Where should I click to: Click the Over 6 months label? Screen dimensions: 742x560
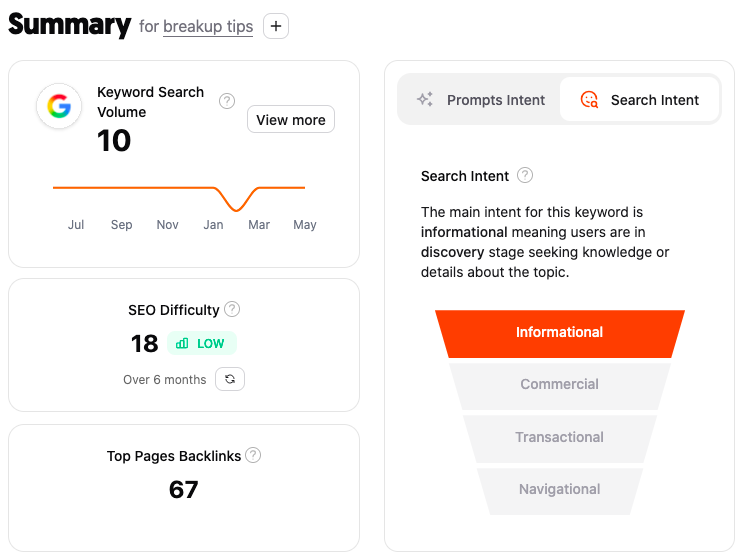coord(165,380)
